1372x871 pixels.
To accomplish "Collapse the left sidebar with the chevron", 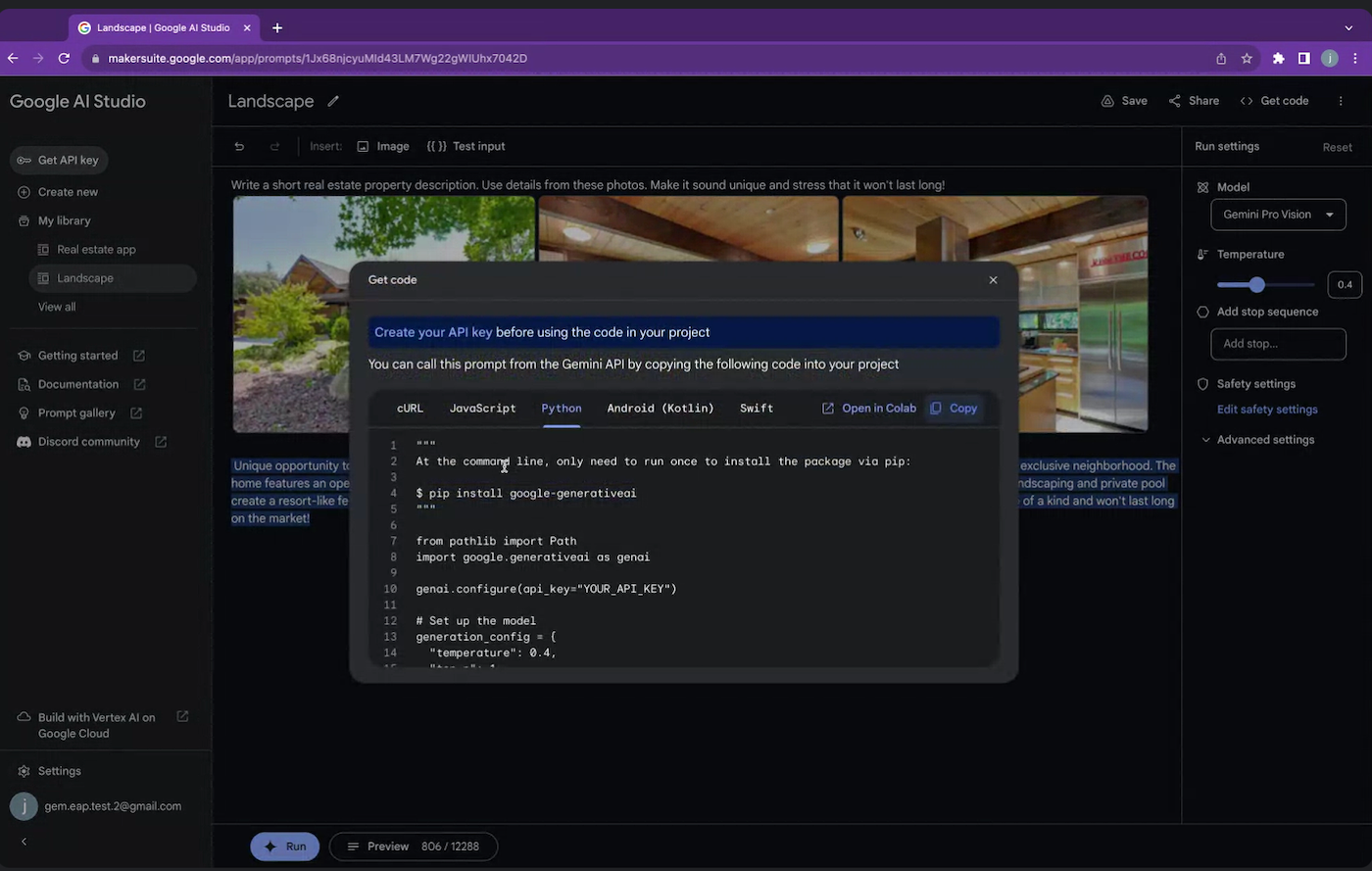I will (x=24, y=841).
